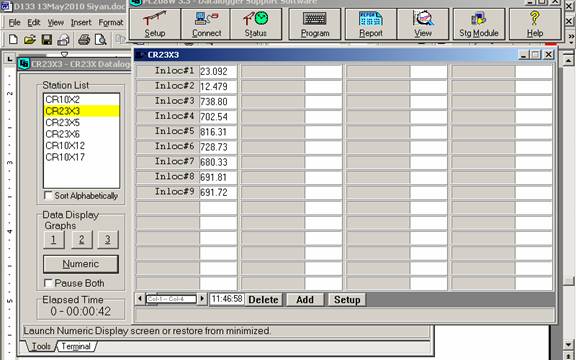
Task: Click the Add button in CR23X3 window
Action: 305,300
